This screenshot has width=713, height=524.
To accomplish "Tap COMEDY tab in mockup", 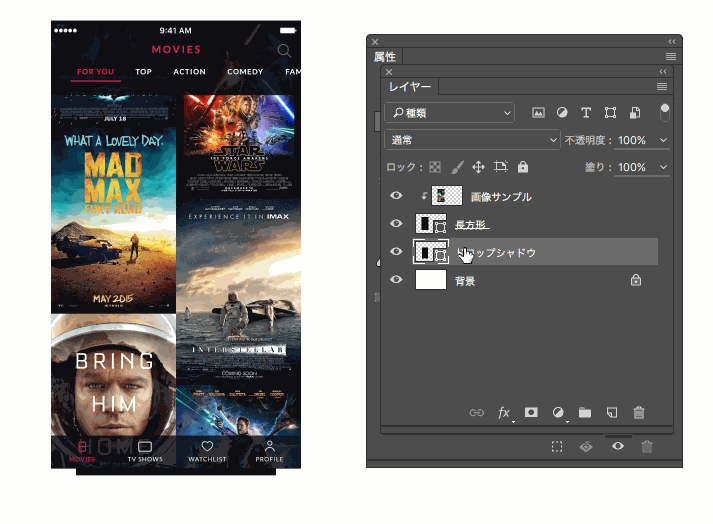I will coord(245,72).
